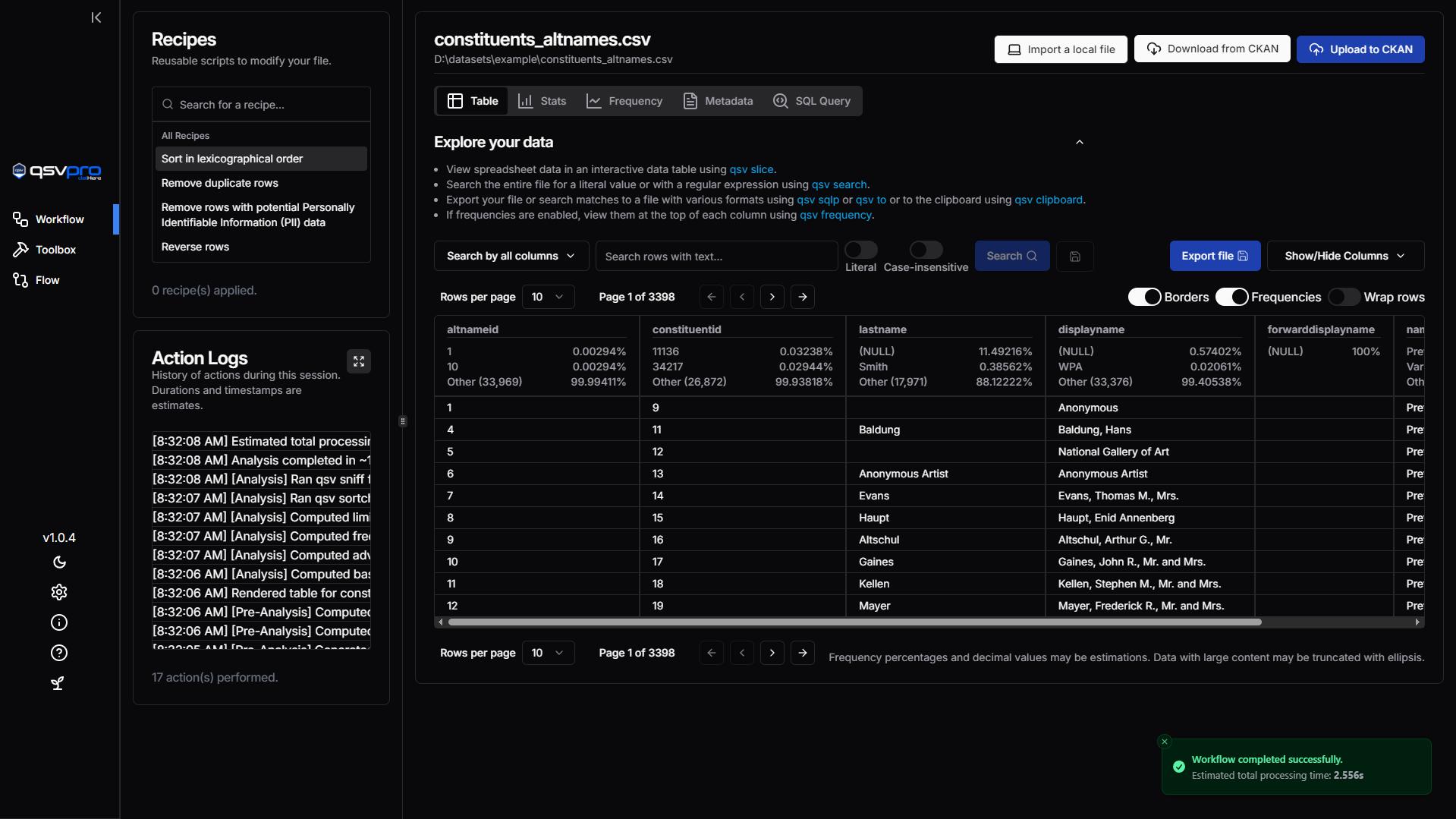
Task: Click the Upload to CKAN button
Action: (x=1360, y=49)
